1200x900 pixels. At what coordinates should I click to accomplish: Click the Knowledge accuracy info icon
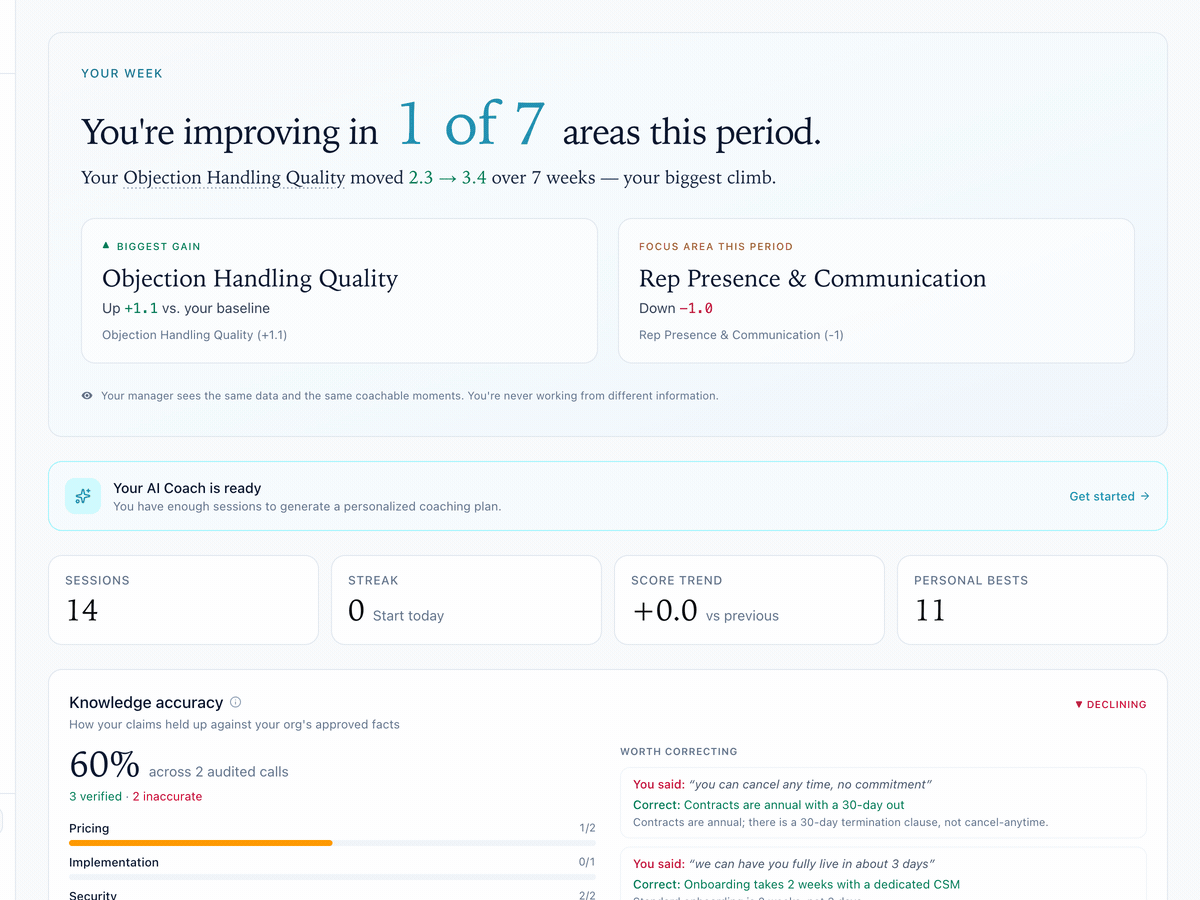tap(236, 702)
